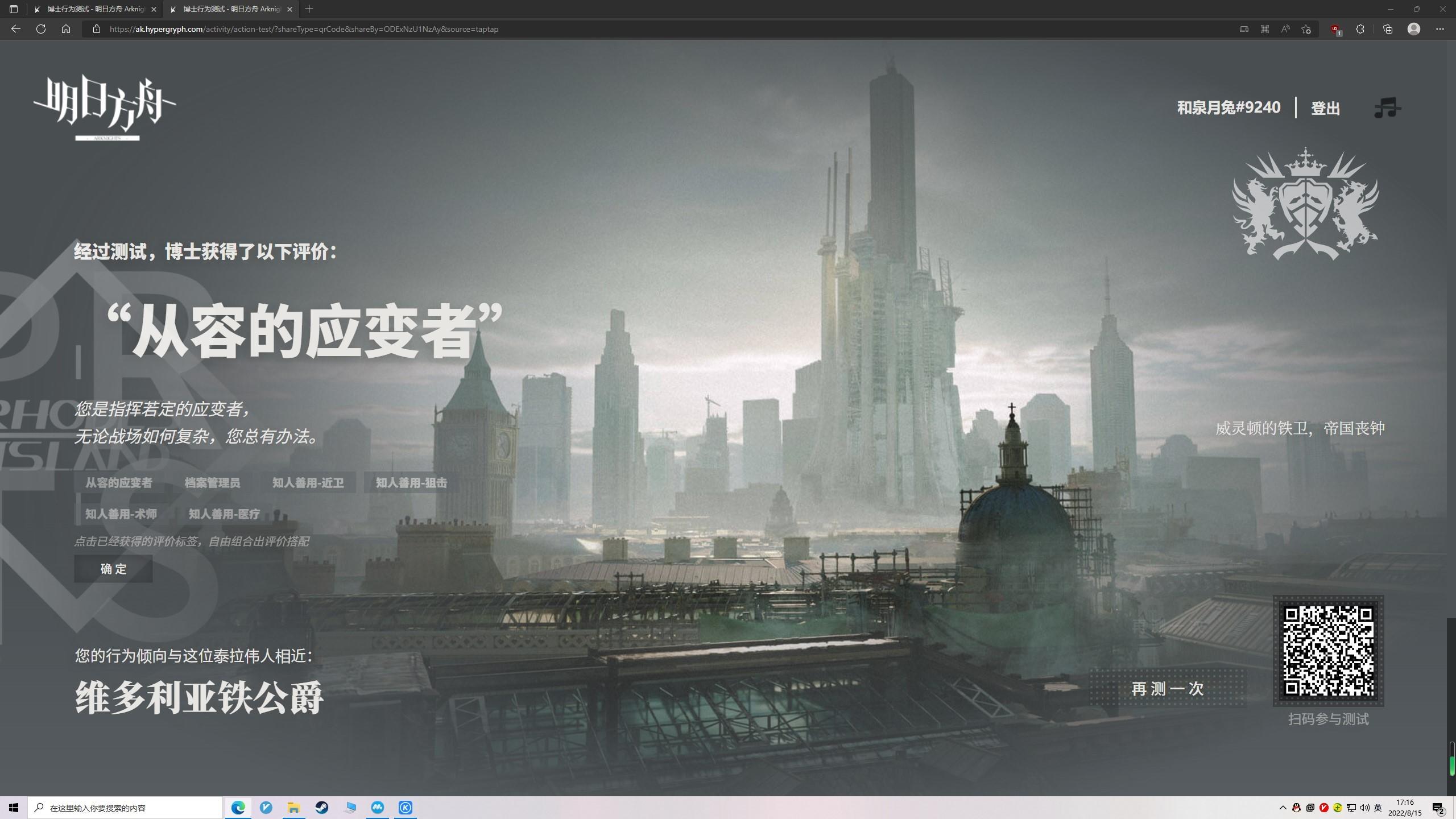Viewport: 1456px width, 819px height.
Task: Open Settings and more ellipsis menu
Action: pyautogui.click(x=1440, y=29)
